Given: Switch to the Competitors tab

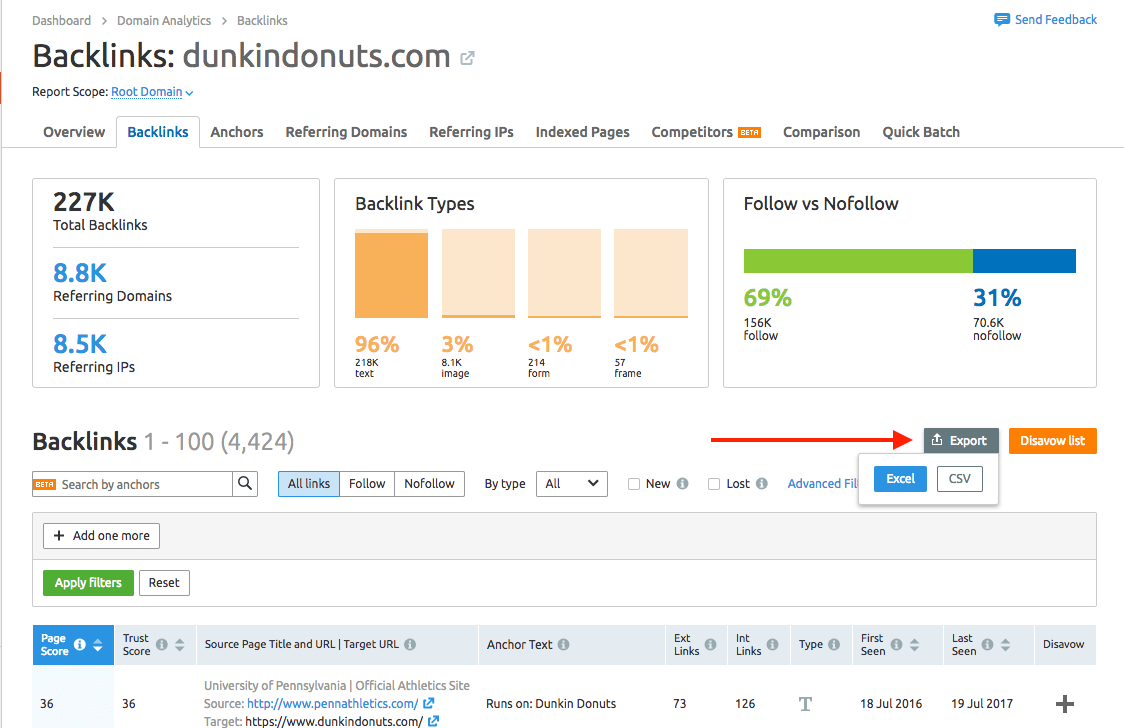Looking at the screenshot, I should pyautogui.click(x=705, y=132).
